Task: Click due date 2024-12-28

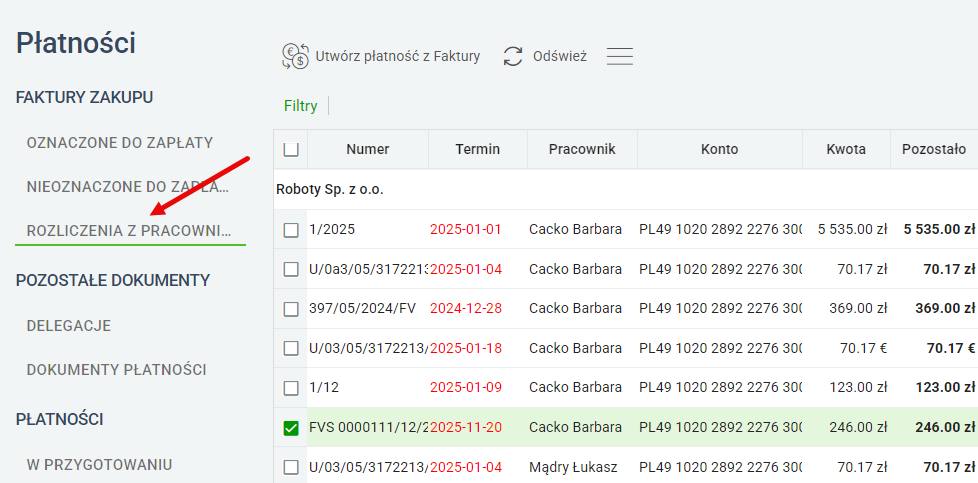Action: pyautogui.click(x=466, y=308)
